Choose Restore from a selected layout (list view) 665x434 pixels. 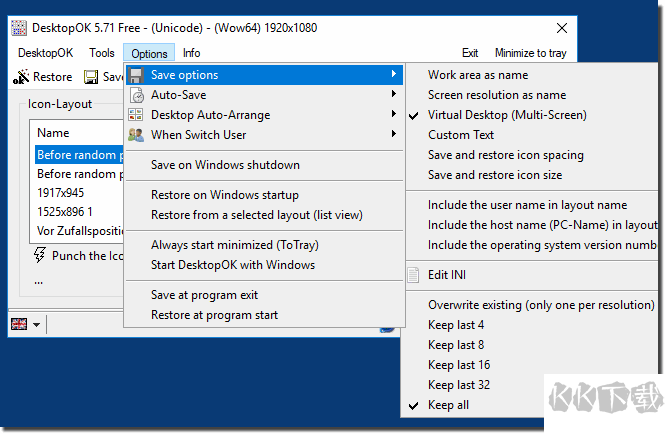click(265, 215)
